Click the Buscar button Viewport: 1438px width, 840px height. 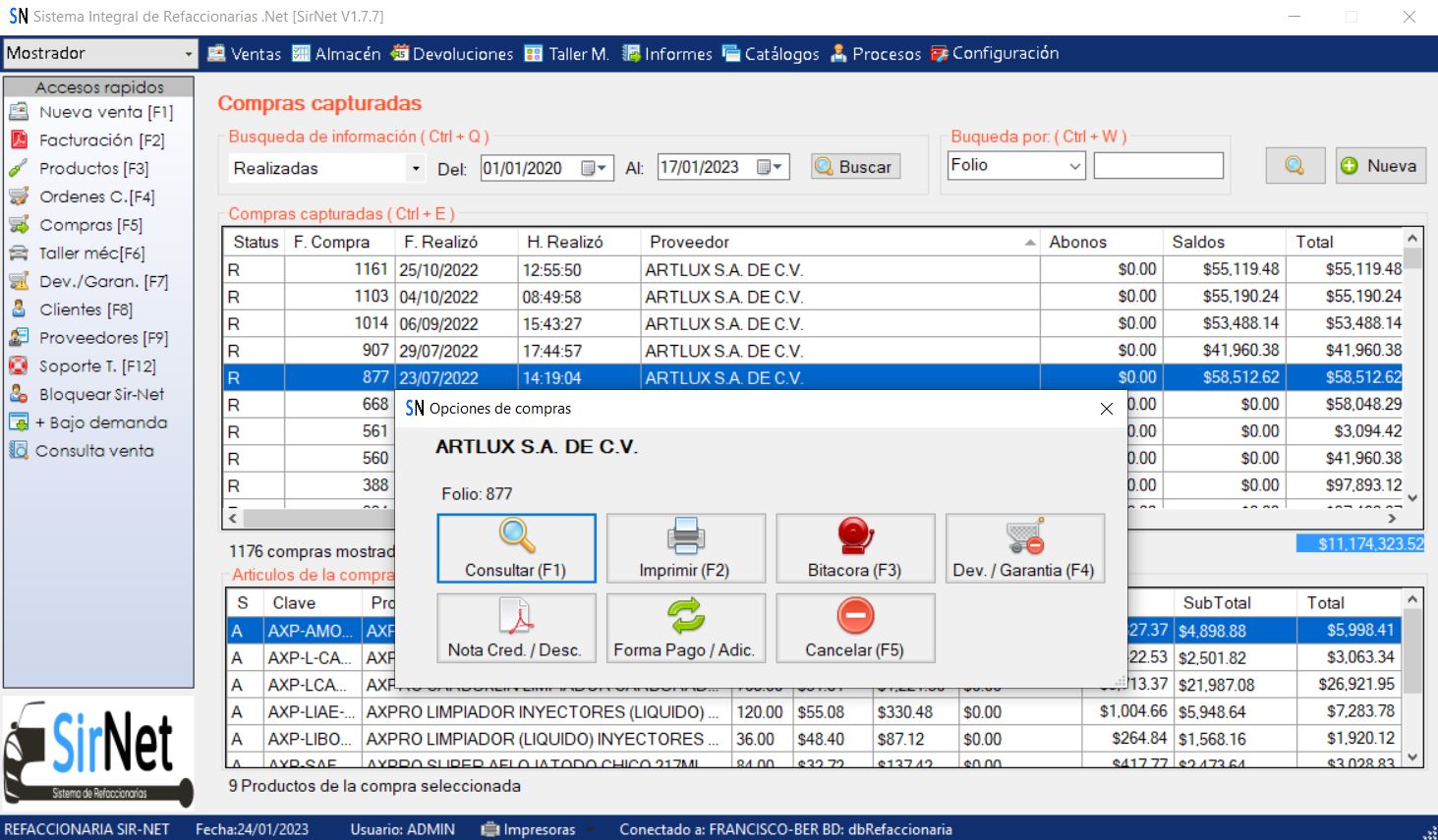pos(855,167)
